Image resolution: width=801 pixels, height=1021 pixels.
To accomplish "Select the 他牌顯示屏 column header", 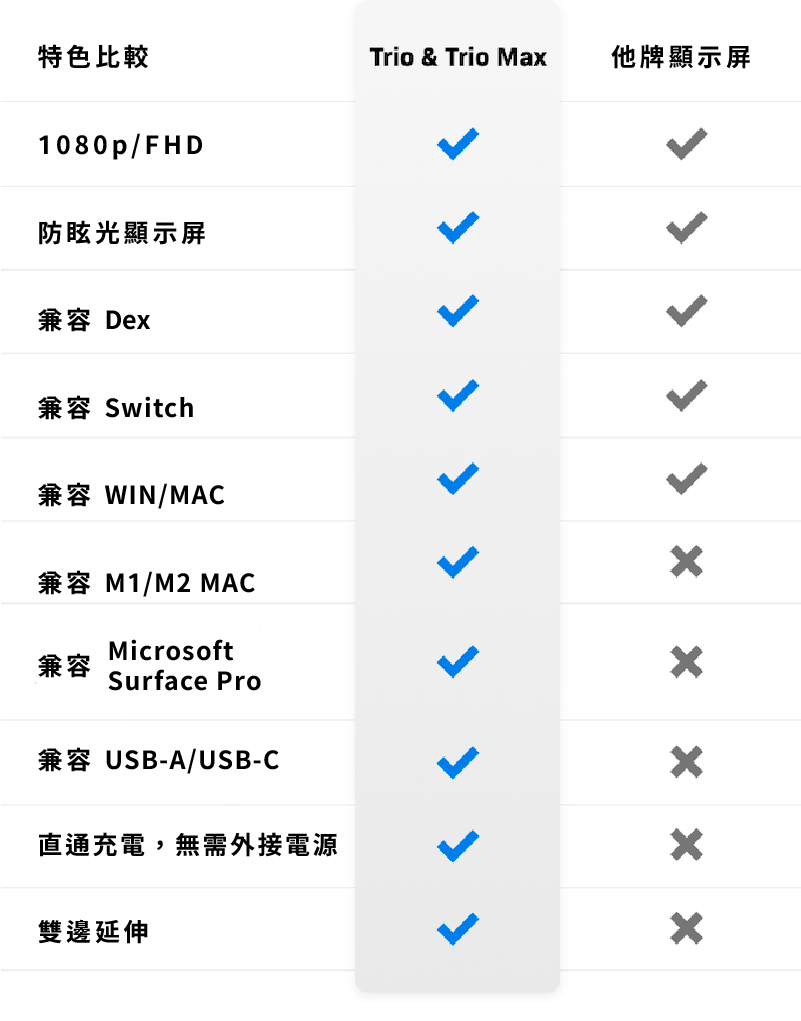I will (681, 57).
